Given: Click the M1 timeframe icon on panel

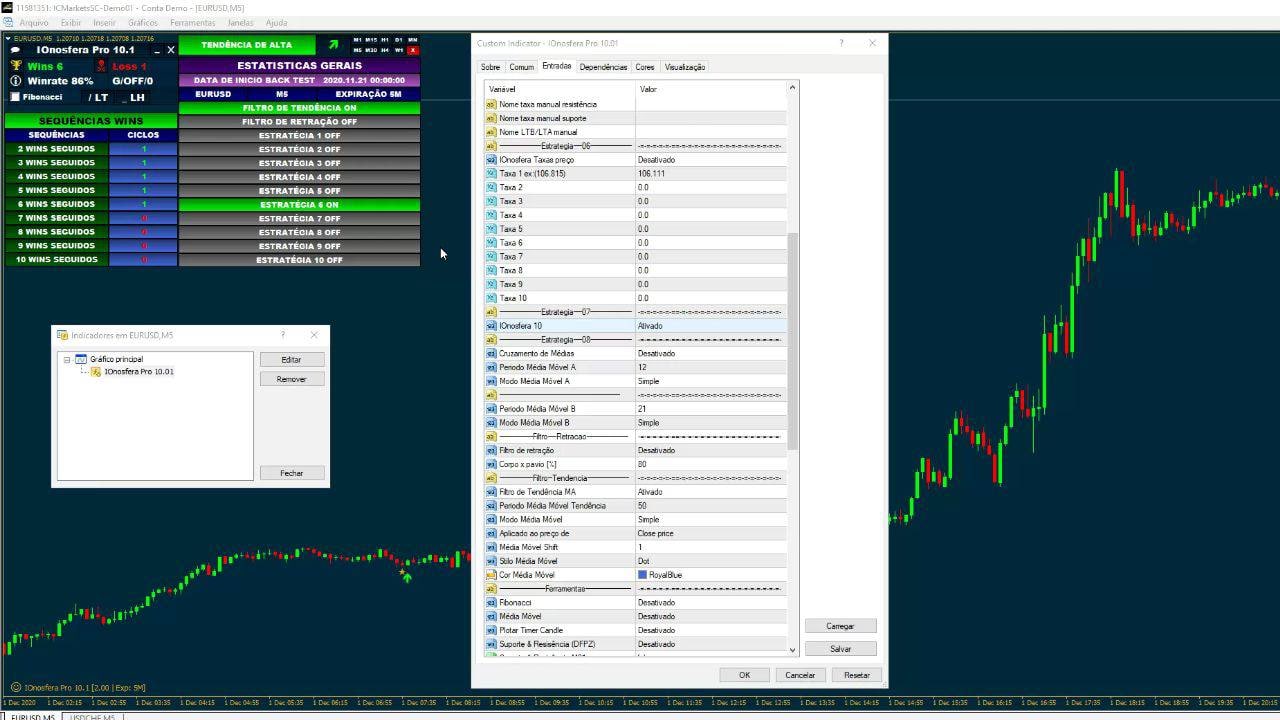Looking at the screenshot, I should [357, 40].
